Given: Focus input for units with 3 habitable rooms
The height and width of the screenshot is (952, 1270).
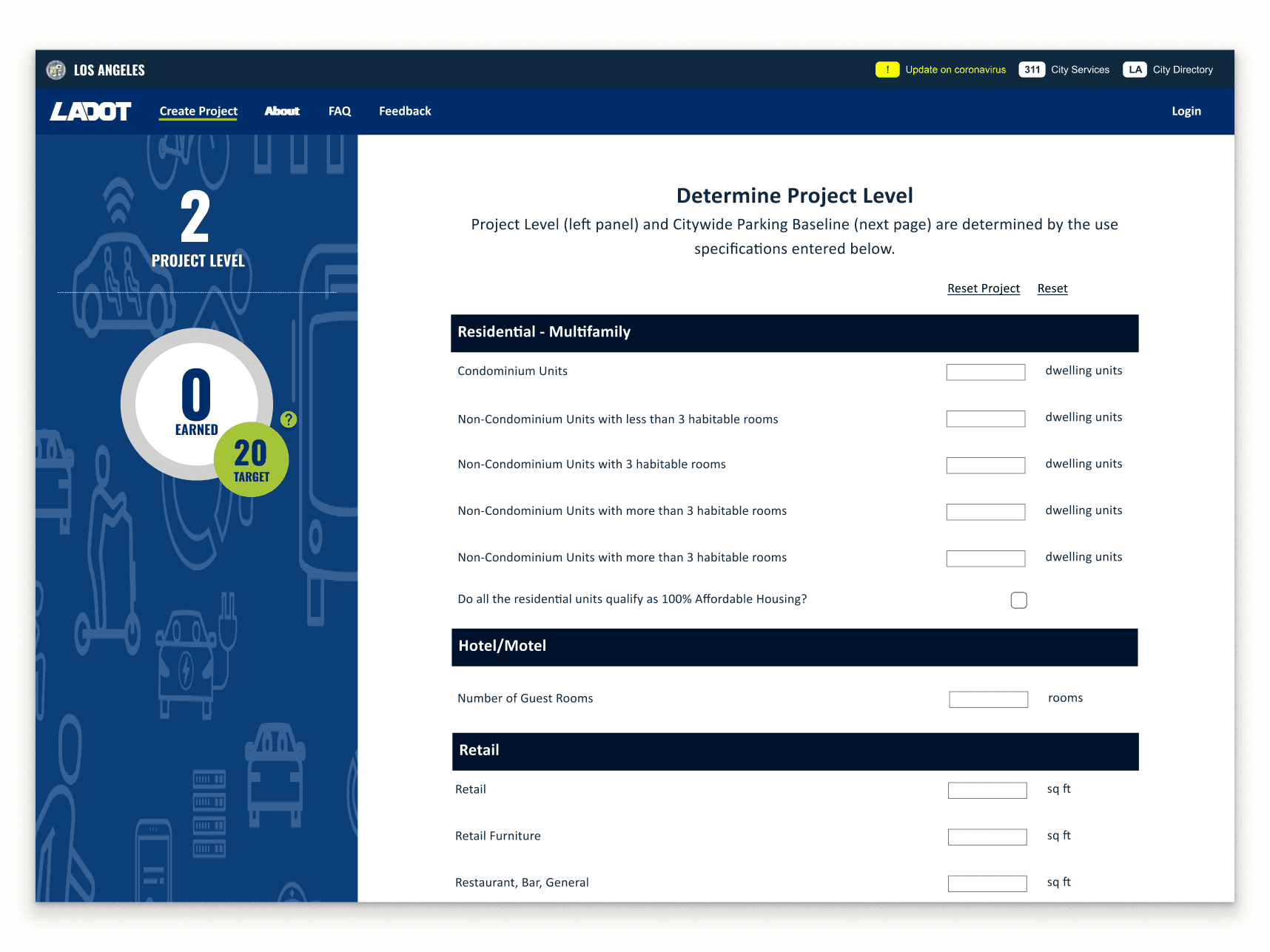Looking at the screenshot, I should (986, 465).
